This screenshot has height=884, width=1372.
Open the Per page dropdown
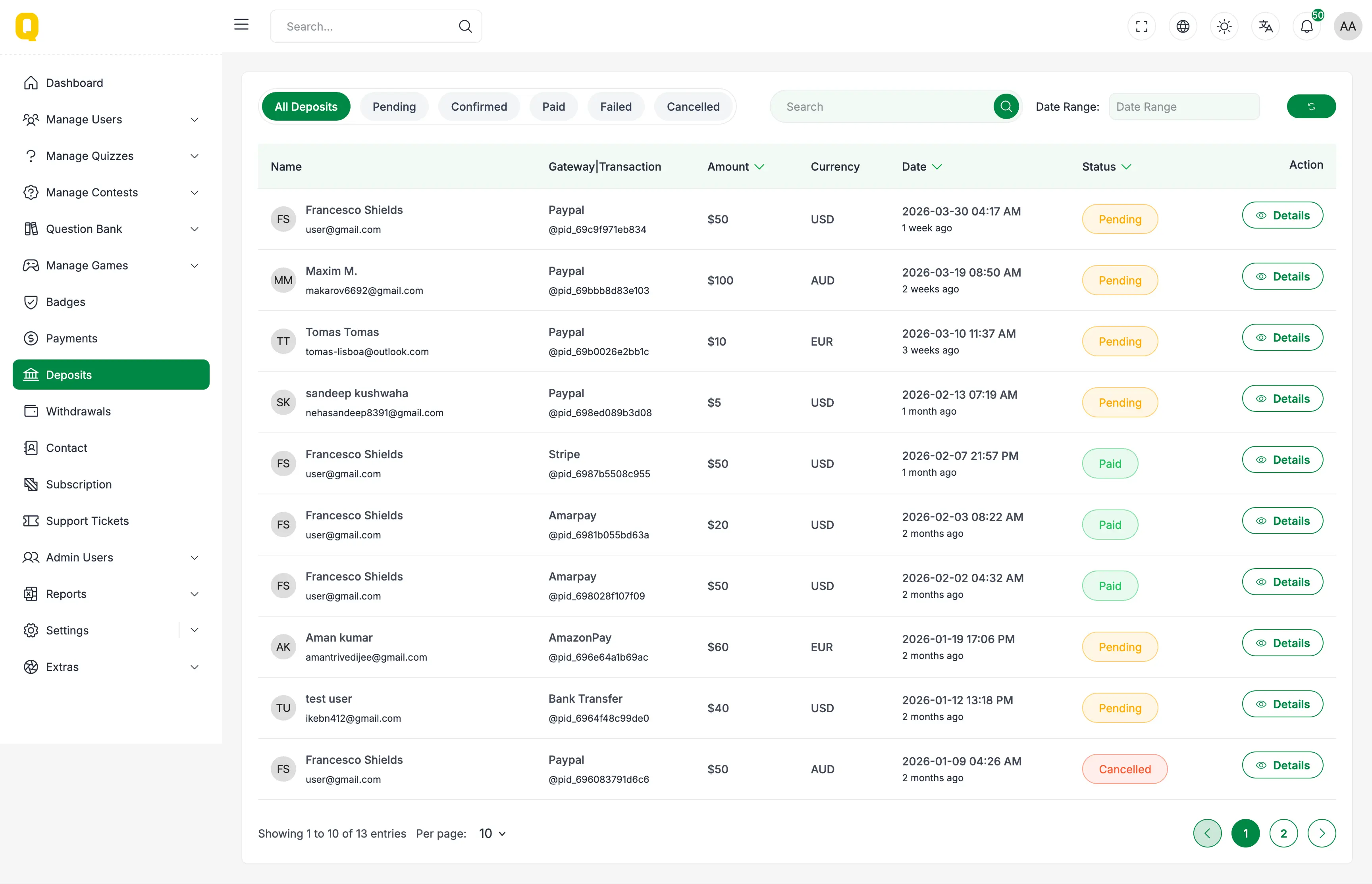tap(492, 834)
